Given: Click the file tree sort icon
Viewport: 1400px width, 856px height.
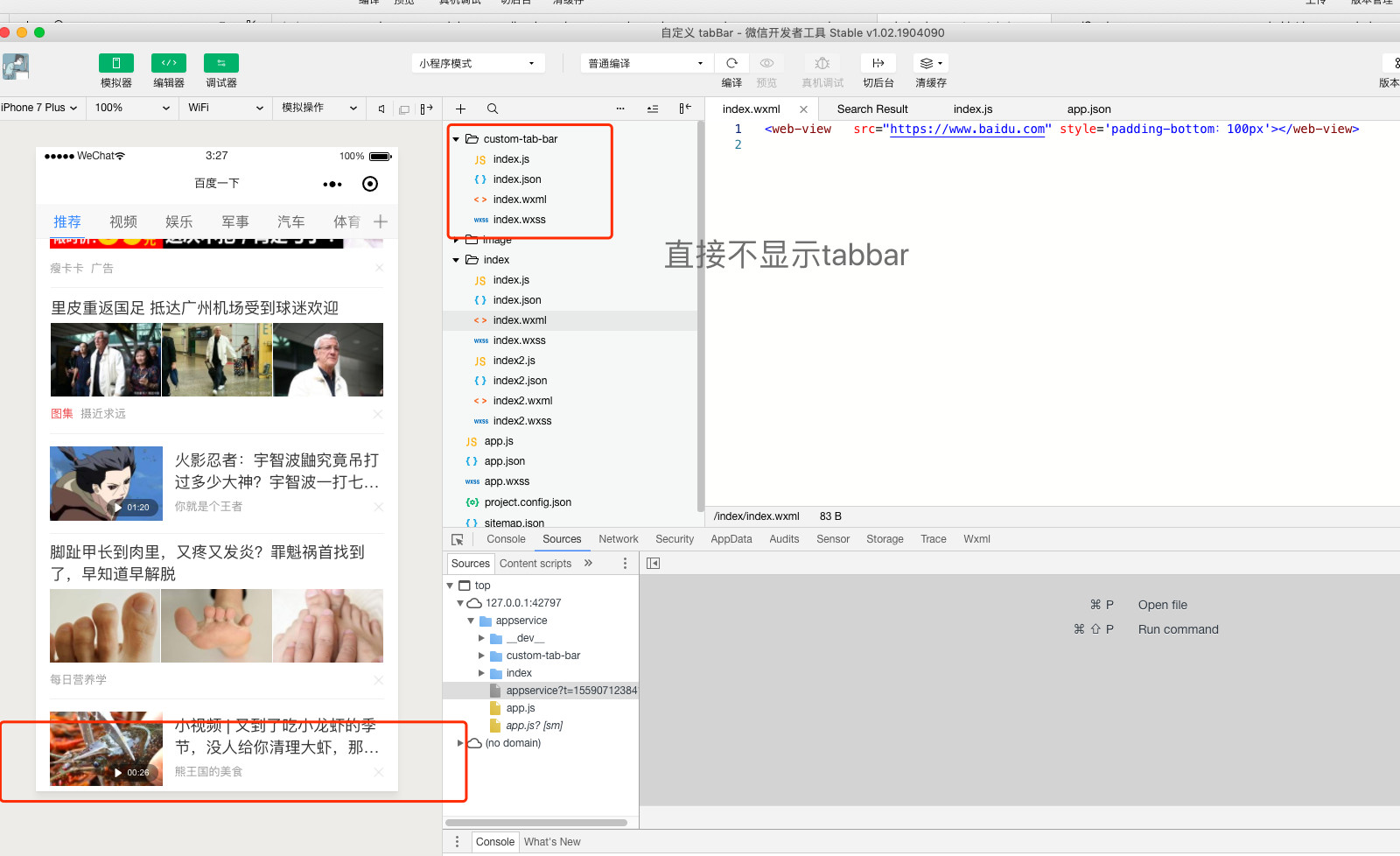Looking at the screenshot, I should pyautogui.click(x=653, y=109).
